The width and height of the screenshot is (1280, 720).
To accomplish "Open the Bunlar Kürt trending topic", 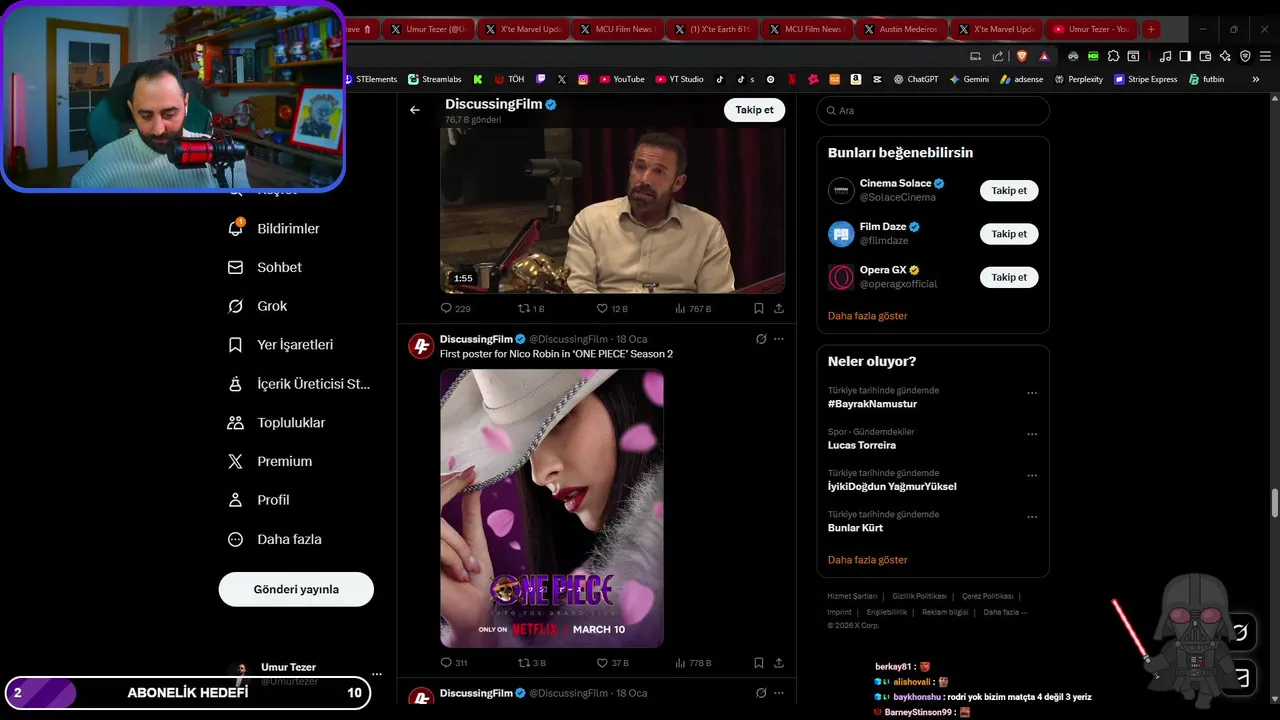I will click(x=855, y=528).
